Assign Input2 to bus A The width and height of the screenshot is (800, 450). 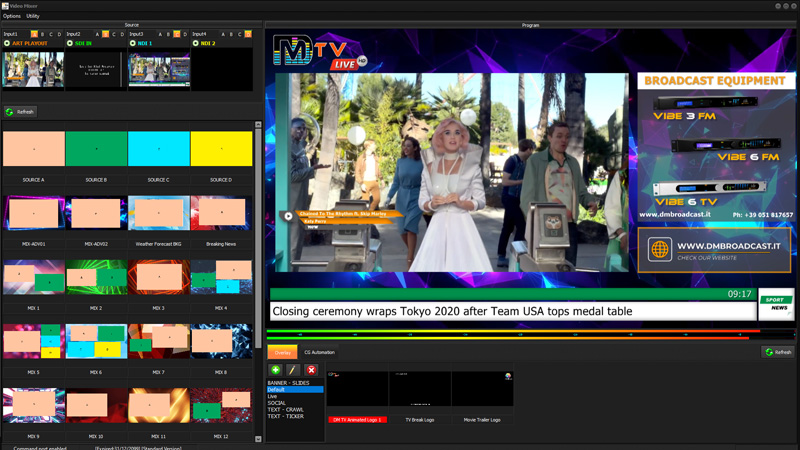97,34
